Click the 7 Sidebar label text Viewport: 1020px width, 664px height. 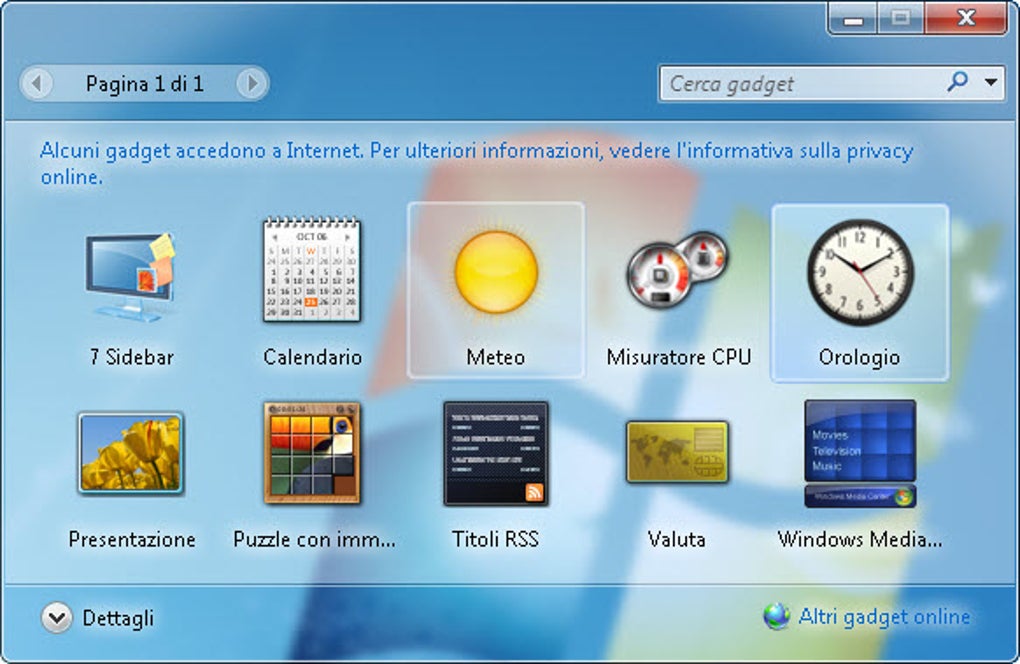tap(131, 357)
